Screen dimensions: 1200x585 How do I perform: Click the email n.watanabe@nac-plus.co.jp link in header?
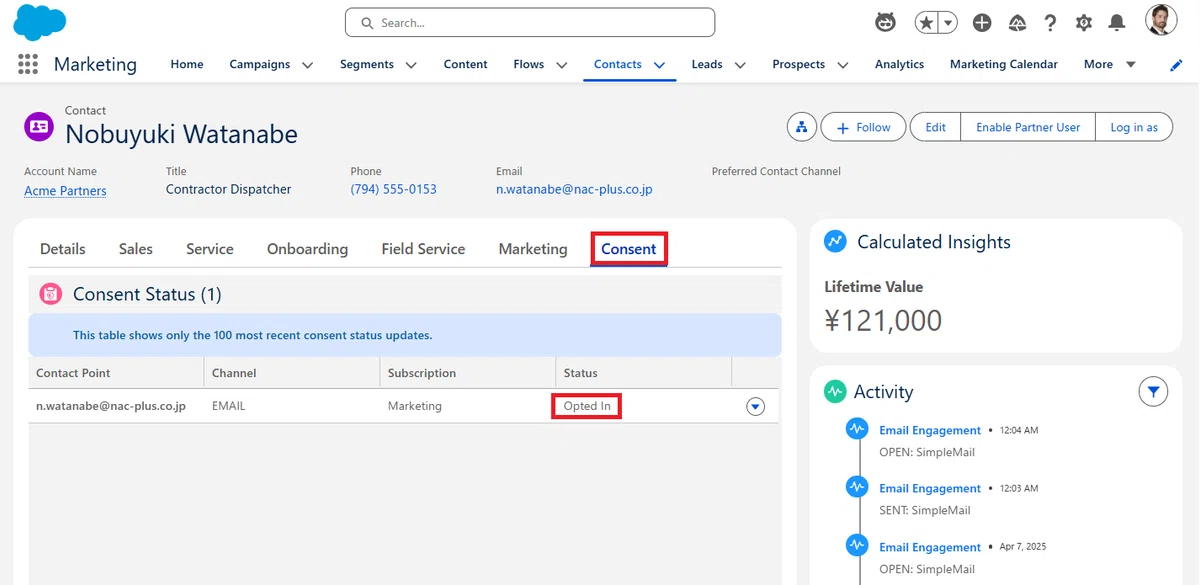574,189
